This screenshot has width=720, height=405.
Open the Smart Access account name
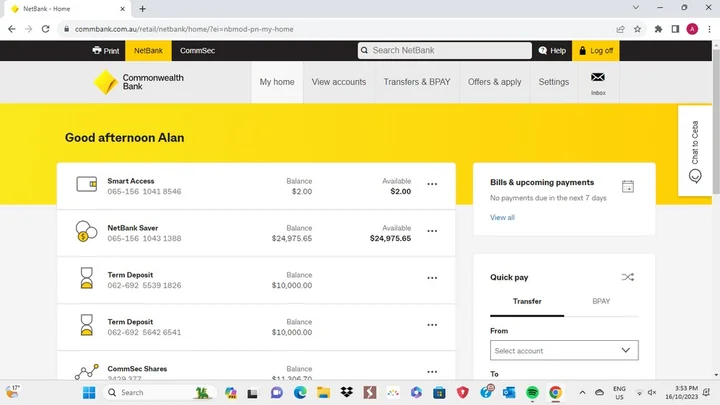coord(131,181)
